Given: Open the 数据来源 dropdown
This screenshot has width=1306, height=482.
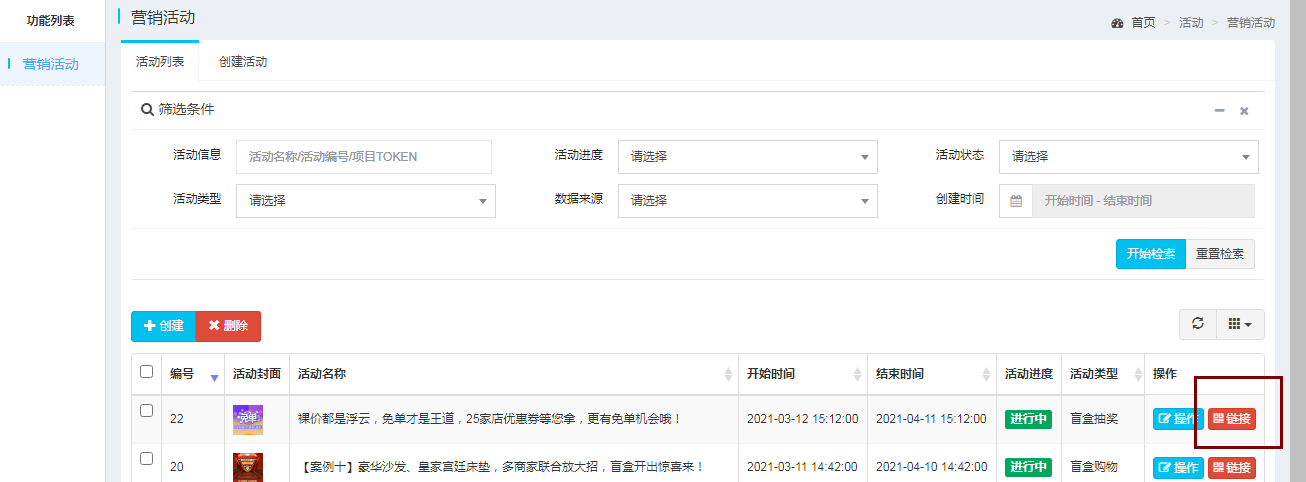Looking at the screenshot, I should click(x=748, y=200).
